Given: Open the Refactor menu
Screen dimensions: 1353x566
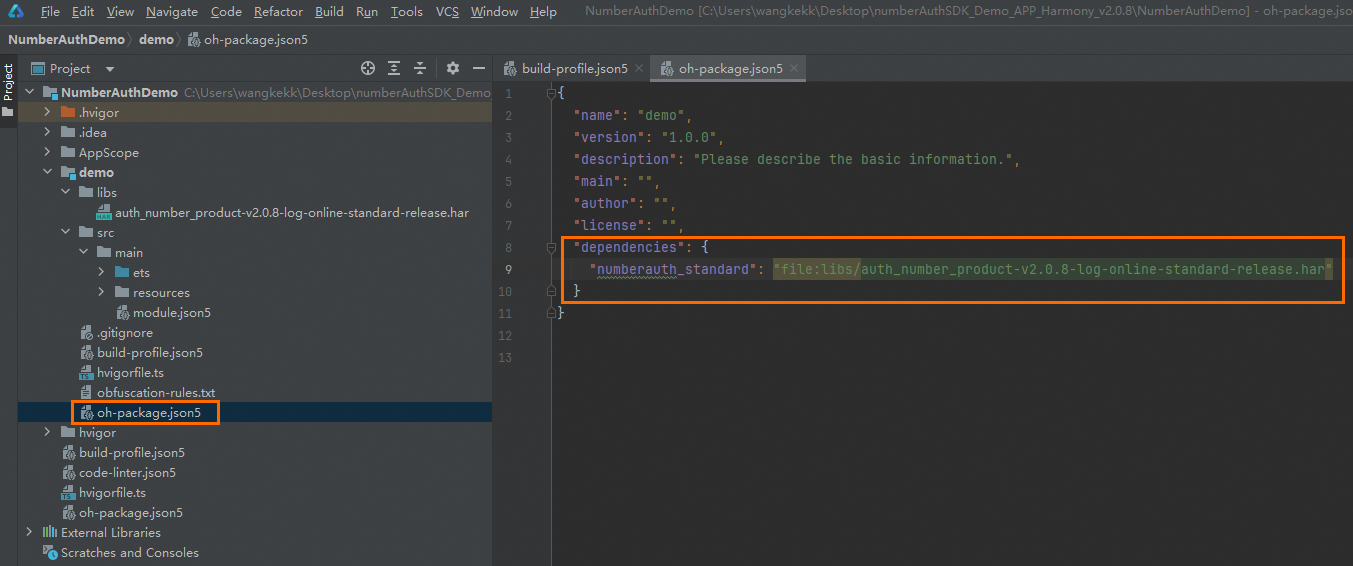Looking at the screenshot, I should pyautogui.click(x=278, y=12).
